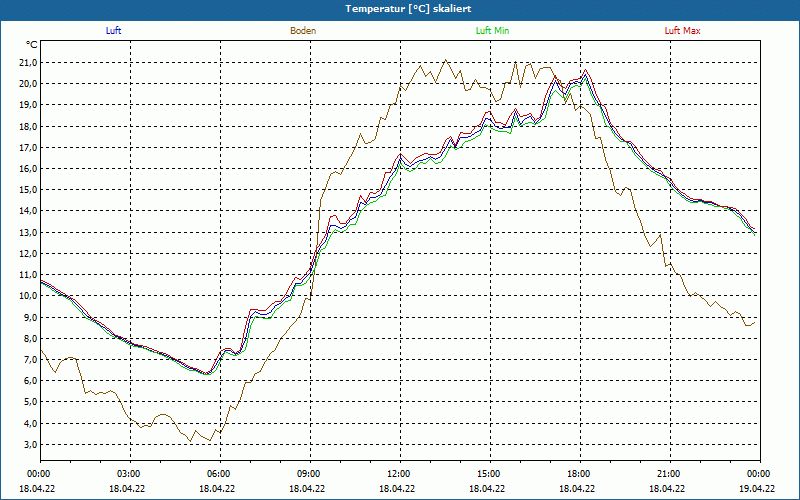
Task: Click the 03:00 time axis label
Action: pyautogui.click(x=131, y=474)
